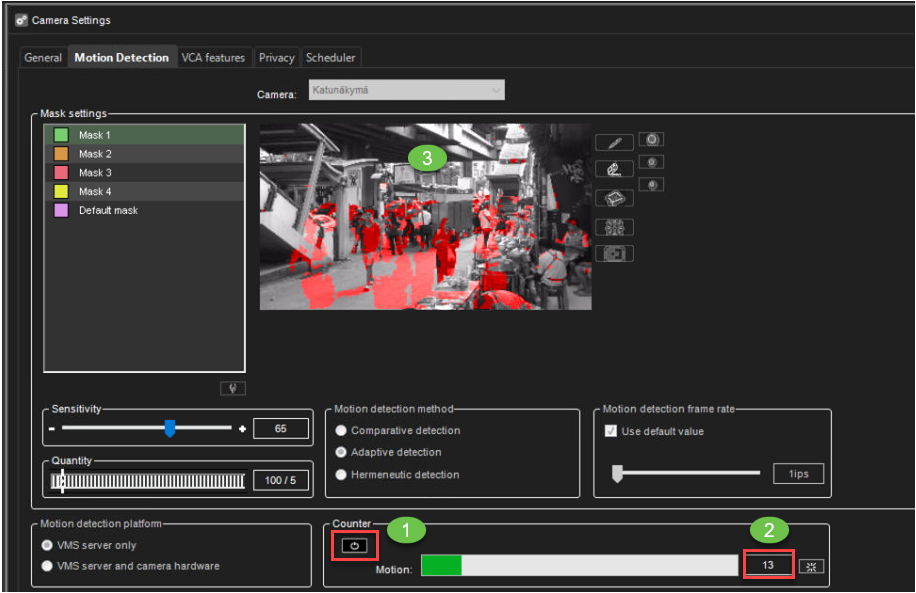The width and height of the screenshot is (916, 593).
Task: Select the pencil mask drawing tool
Action: click(614, 143)
